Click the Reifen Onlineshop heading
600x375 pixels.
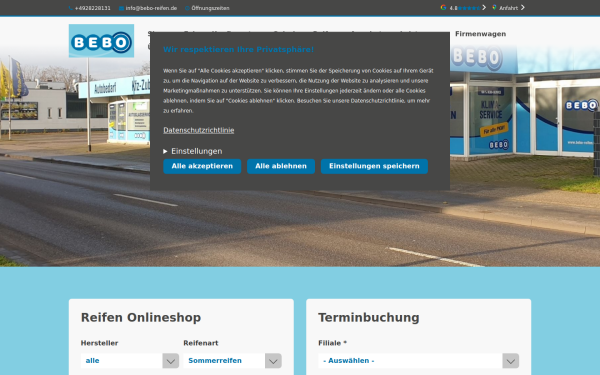click(x=141, y=318)
